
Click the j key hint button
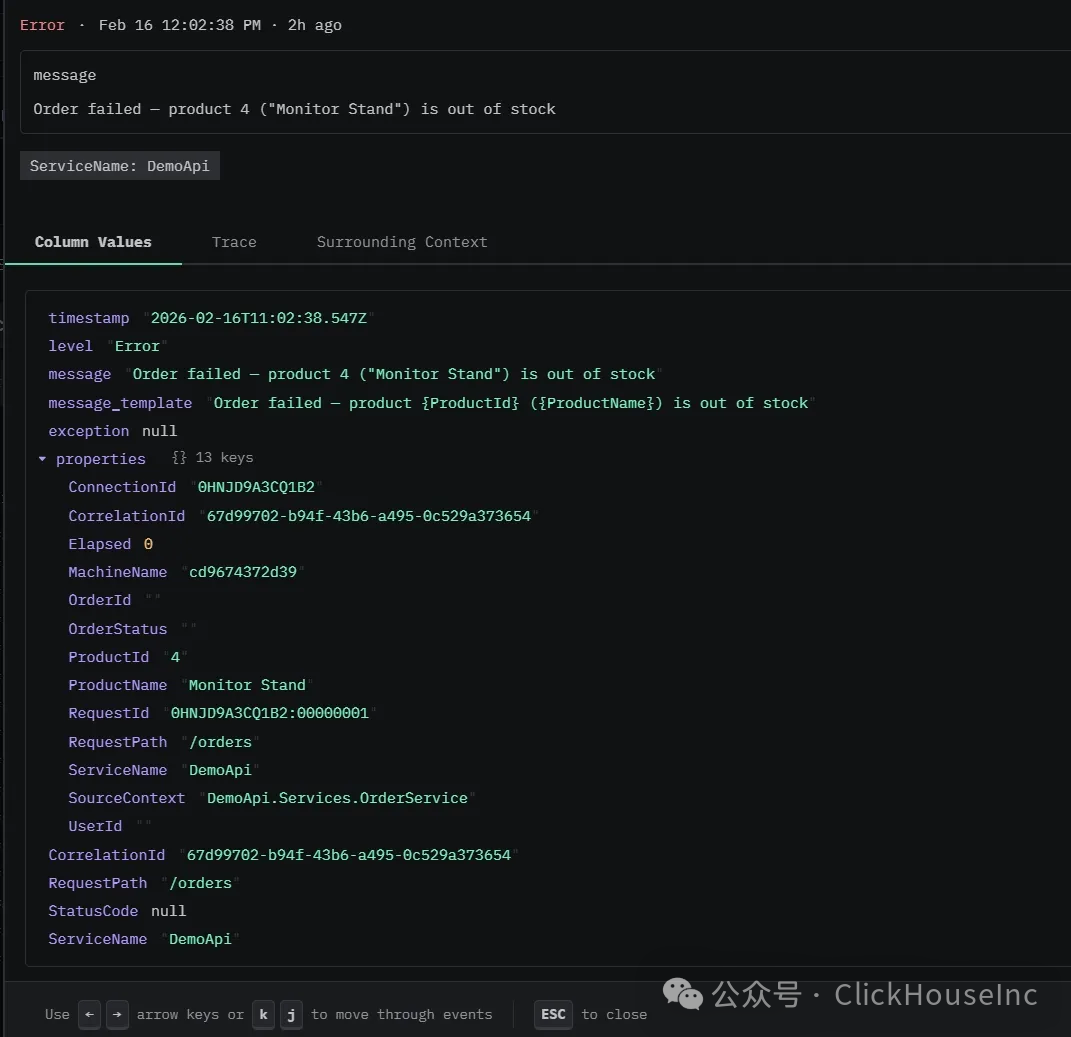[291, 1014]
